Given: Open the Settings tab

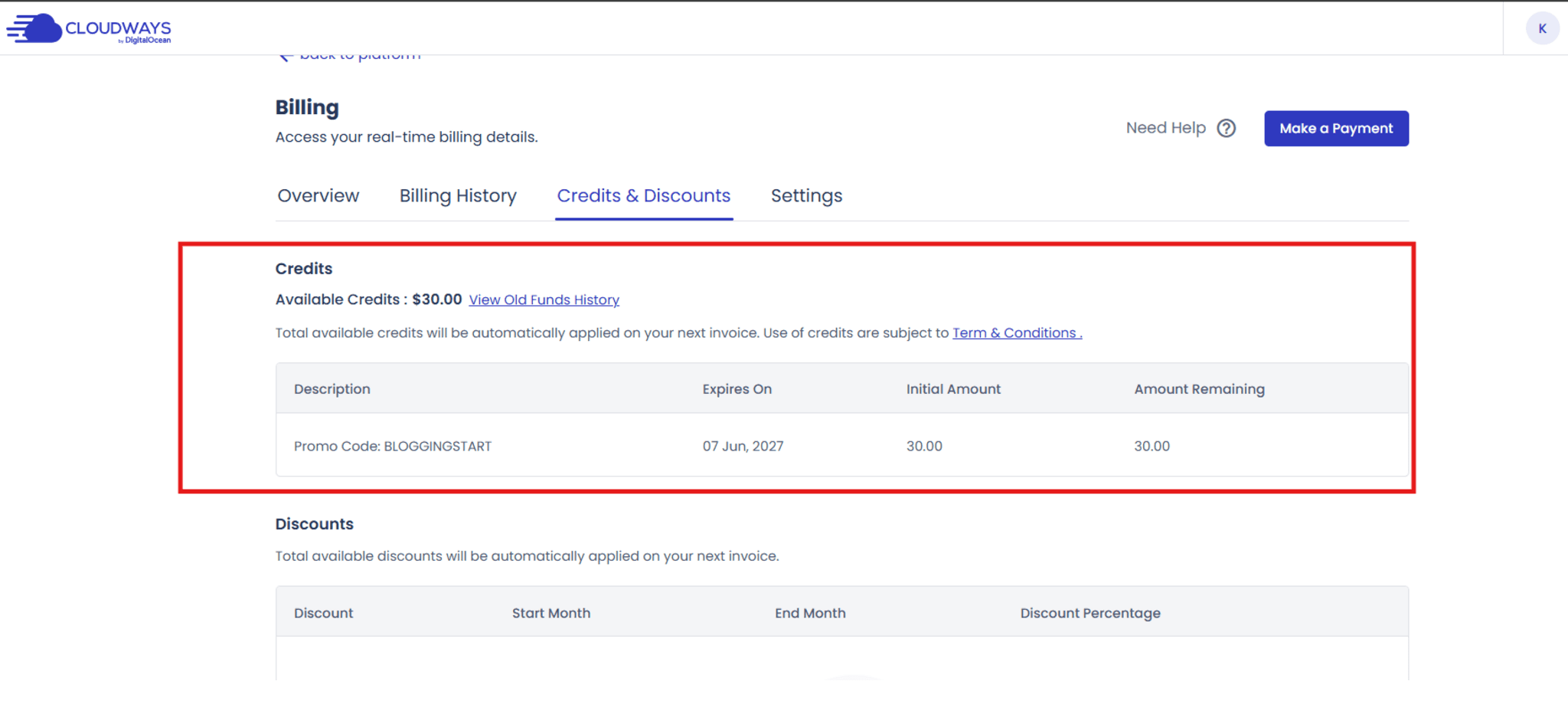Looking at the screenshot, I should (806, 196).
